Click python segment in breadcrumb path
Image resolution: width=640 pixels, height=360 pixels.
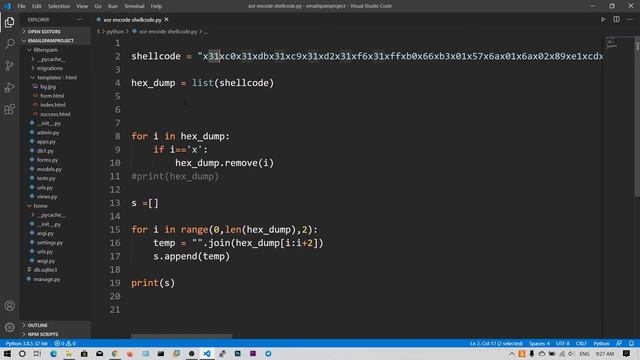tap(115, 31)
